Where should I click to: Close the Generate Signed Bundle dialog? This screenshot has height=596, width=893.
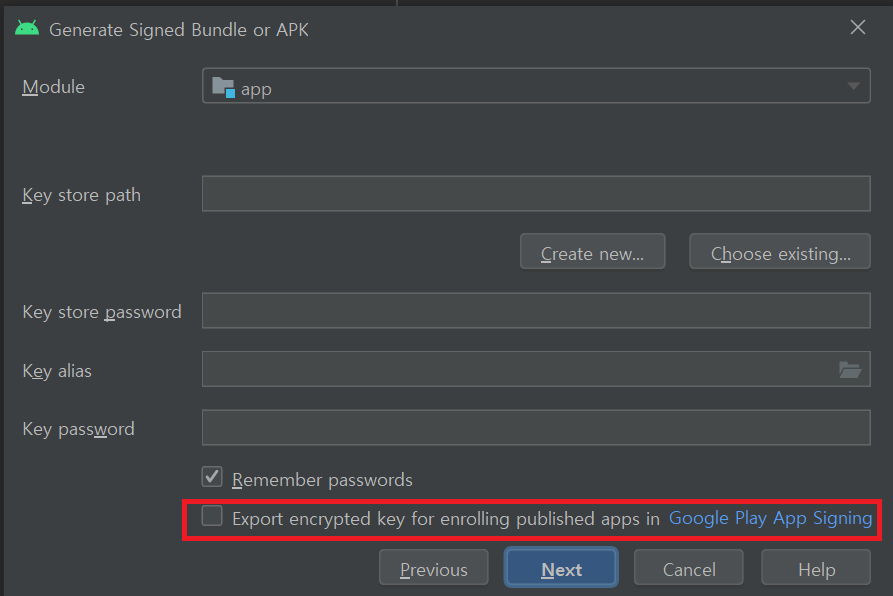[x=858, y=28]
